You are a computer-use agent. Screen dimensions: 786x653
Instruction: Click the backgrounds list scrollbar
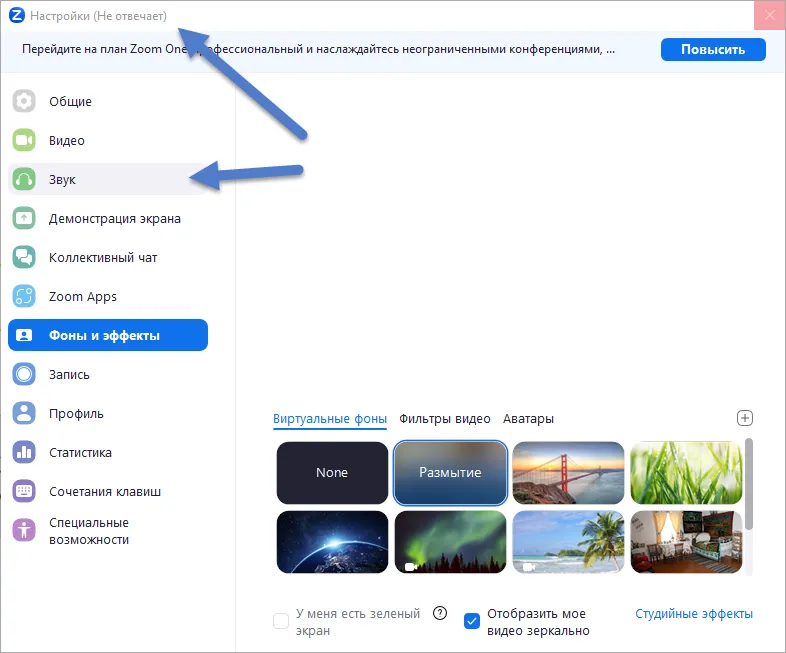click(748, 484)
